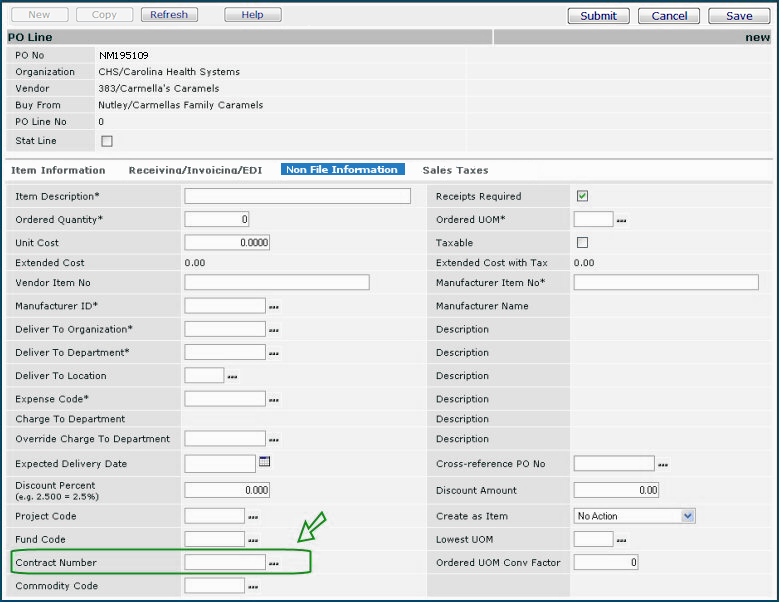Enable the Taxable checkbox

[x=582, y=243]
